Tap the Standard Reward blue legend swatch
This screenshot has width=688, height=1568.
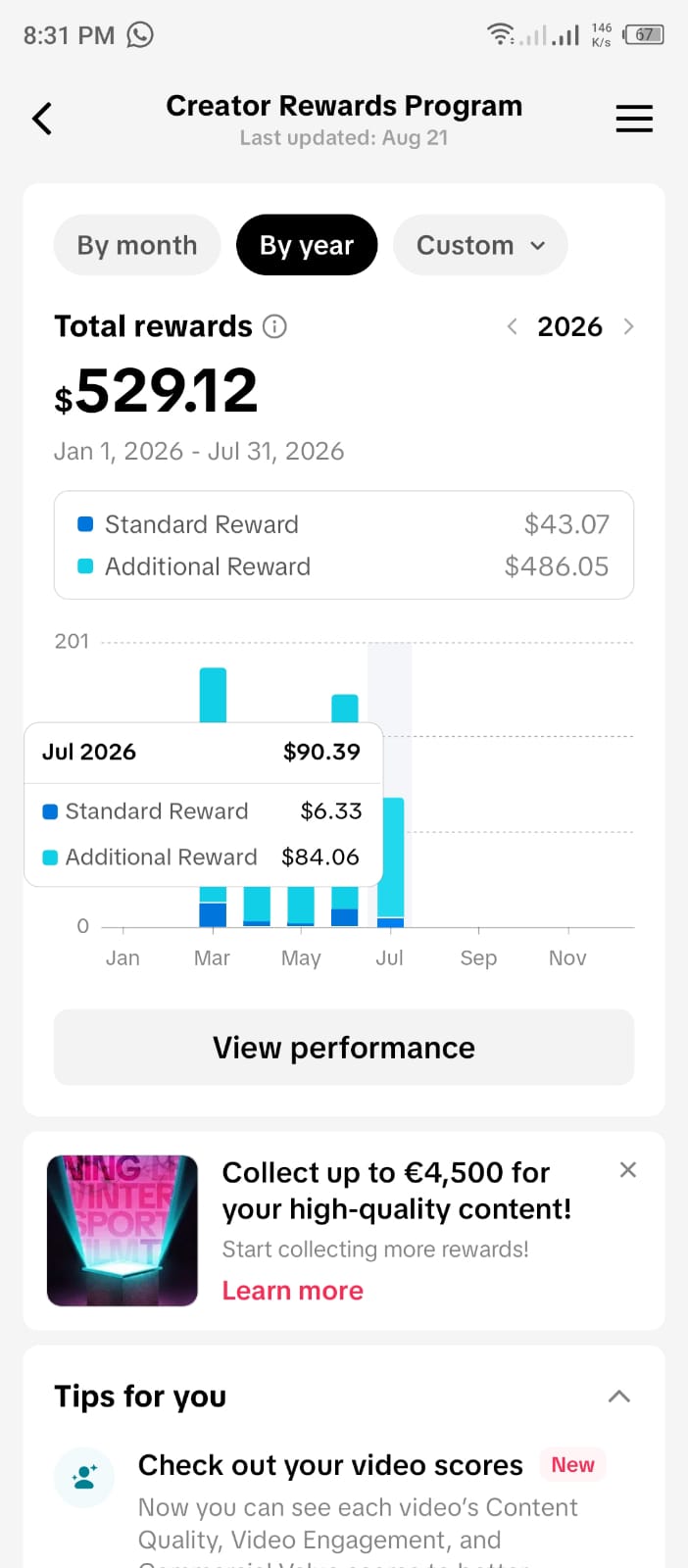(x=85, y=524)
